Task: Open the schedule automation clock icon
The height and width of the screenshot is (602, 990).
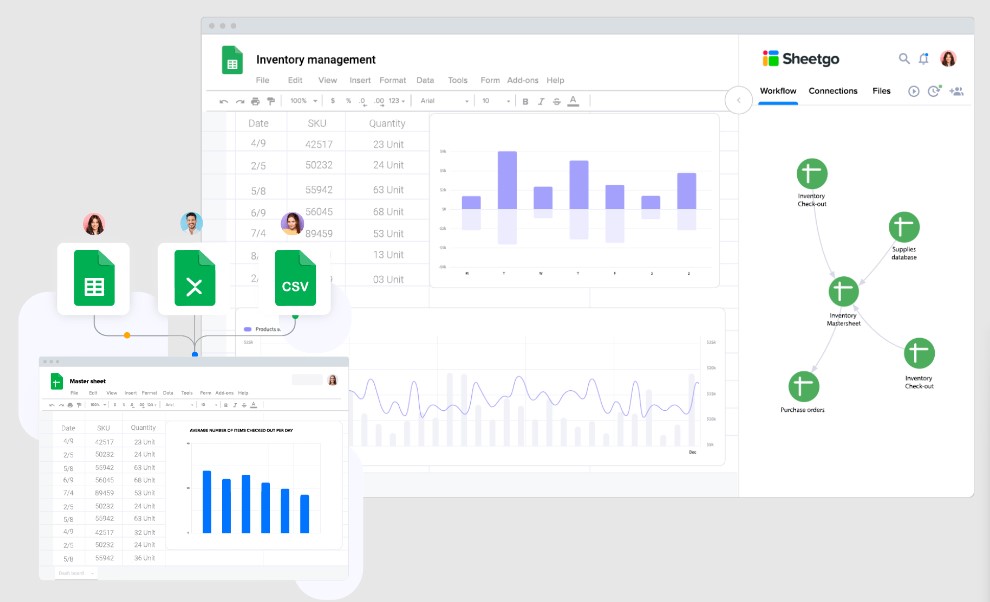Action: click(x=934, y=91)
